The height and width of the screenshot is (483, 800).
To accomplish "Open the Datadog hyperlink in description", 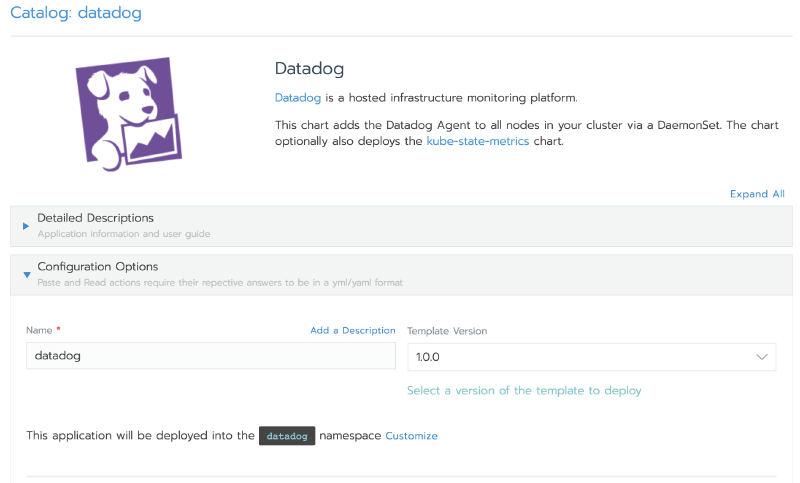I will coord(297,97).
